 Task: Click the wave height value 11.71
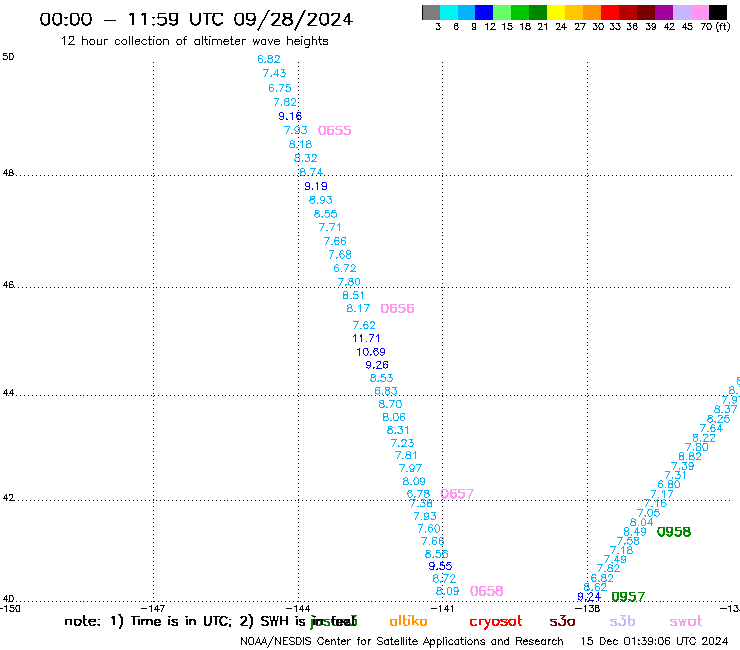[366, 338]
